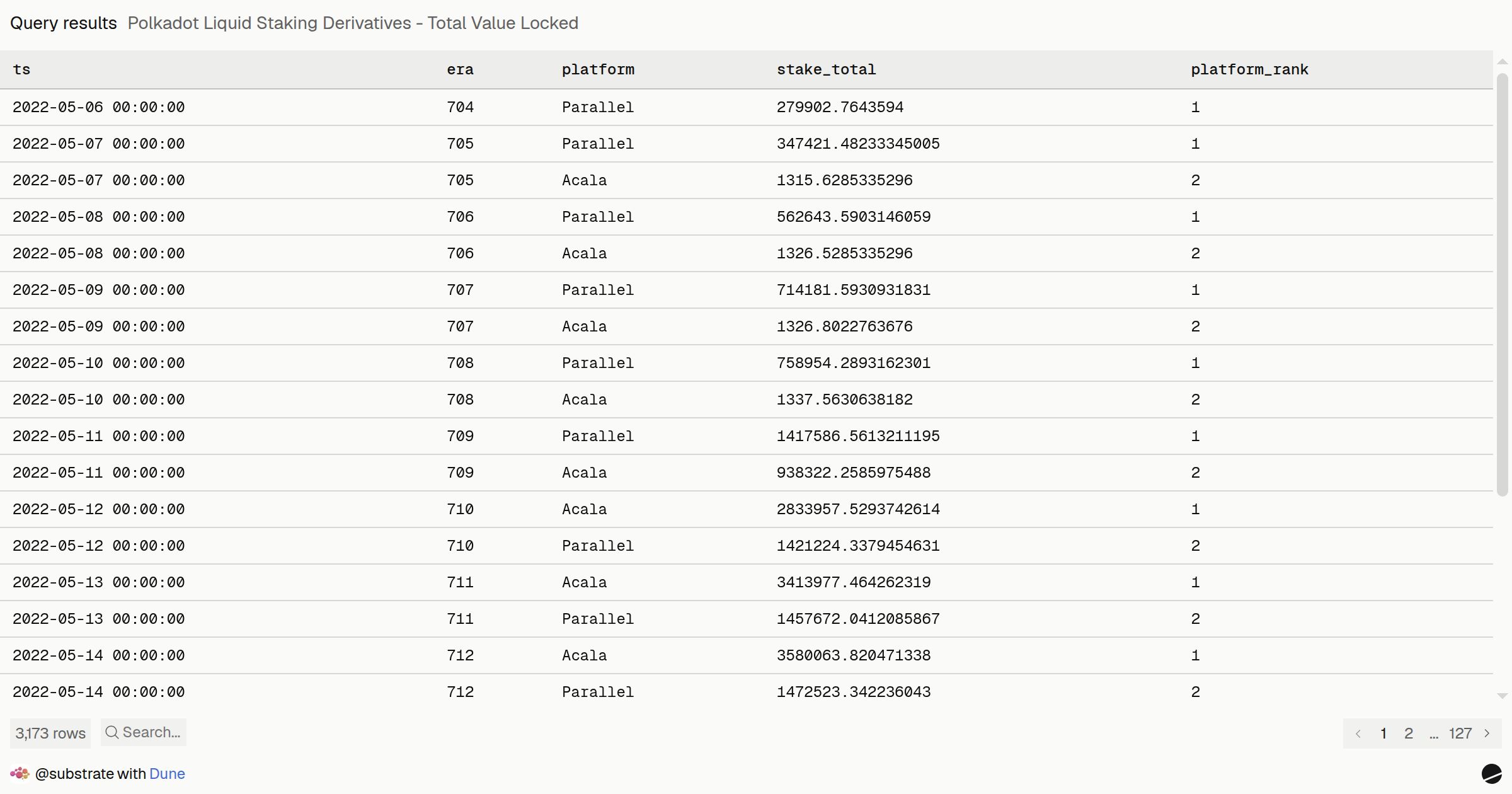Image resolution: width=1512 pixels, height=794 pixels.
Task: Focus the Search input field
Action: coord(144,732)
